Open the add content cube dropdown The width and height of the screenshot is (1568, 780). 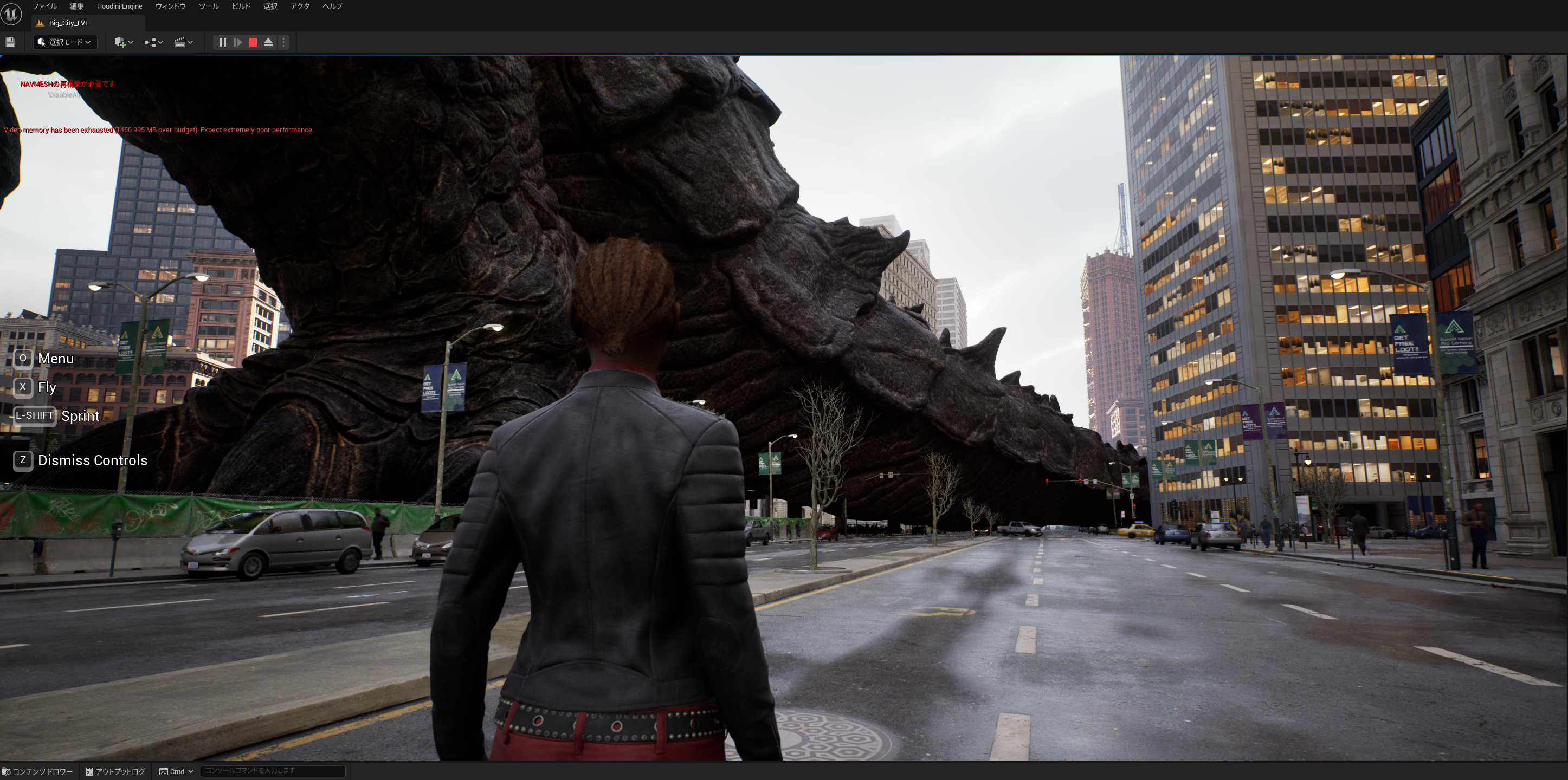[x=123, y=42]
